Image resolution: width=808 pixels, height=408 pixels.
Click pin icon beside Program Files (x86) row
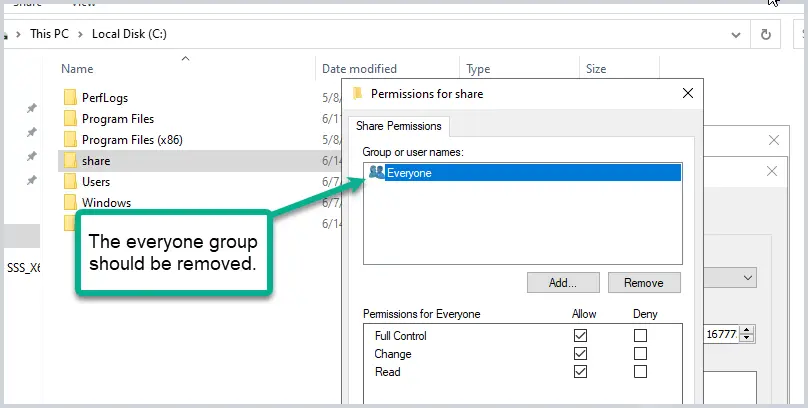[x=32, y=156]
